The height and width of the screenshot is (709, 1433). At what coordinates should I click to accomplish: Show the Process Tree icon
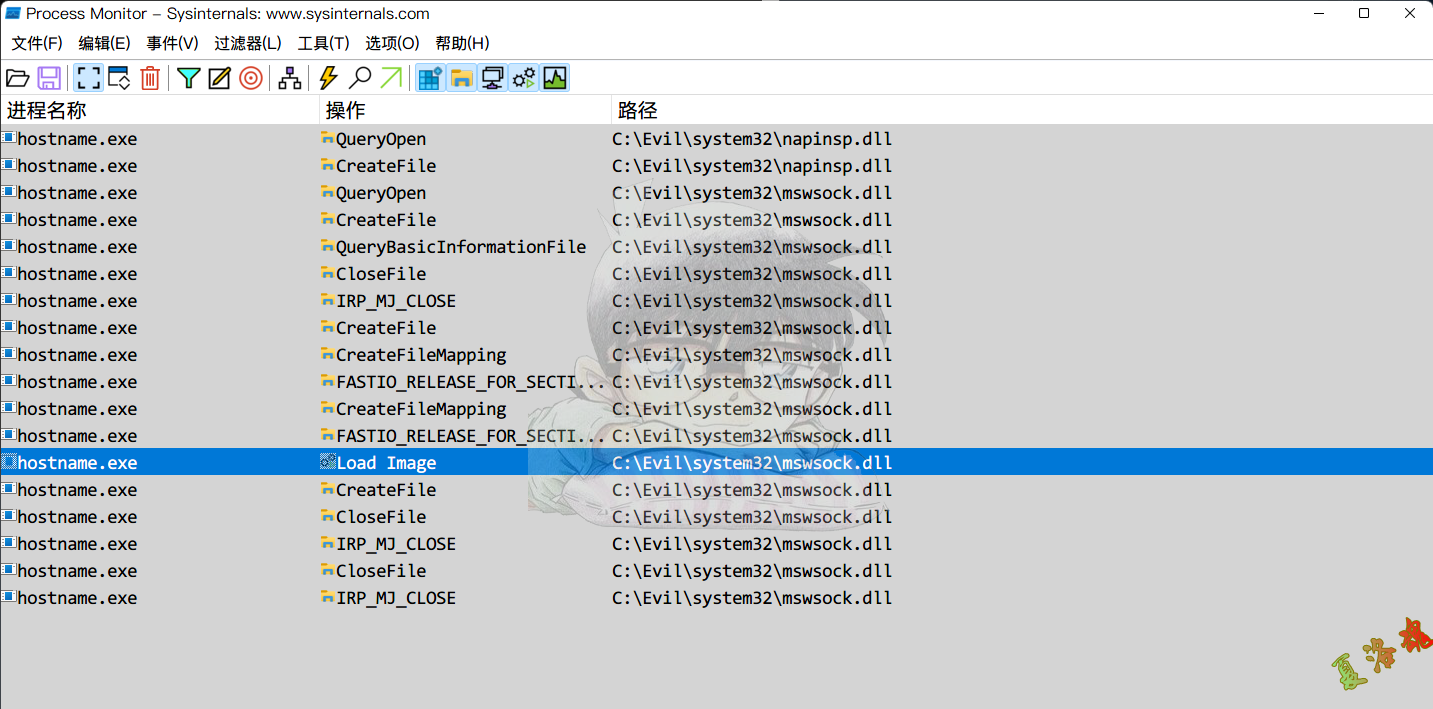(290, 78)
